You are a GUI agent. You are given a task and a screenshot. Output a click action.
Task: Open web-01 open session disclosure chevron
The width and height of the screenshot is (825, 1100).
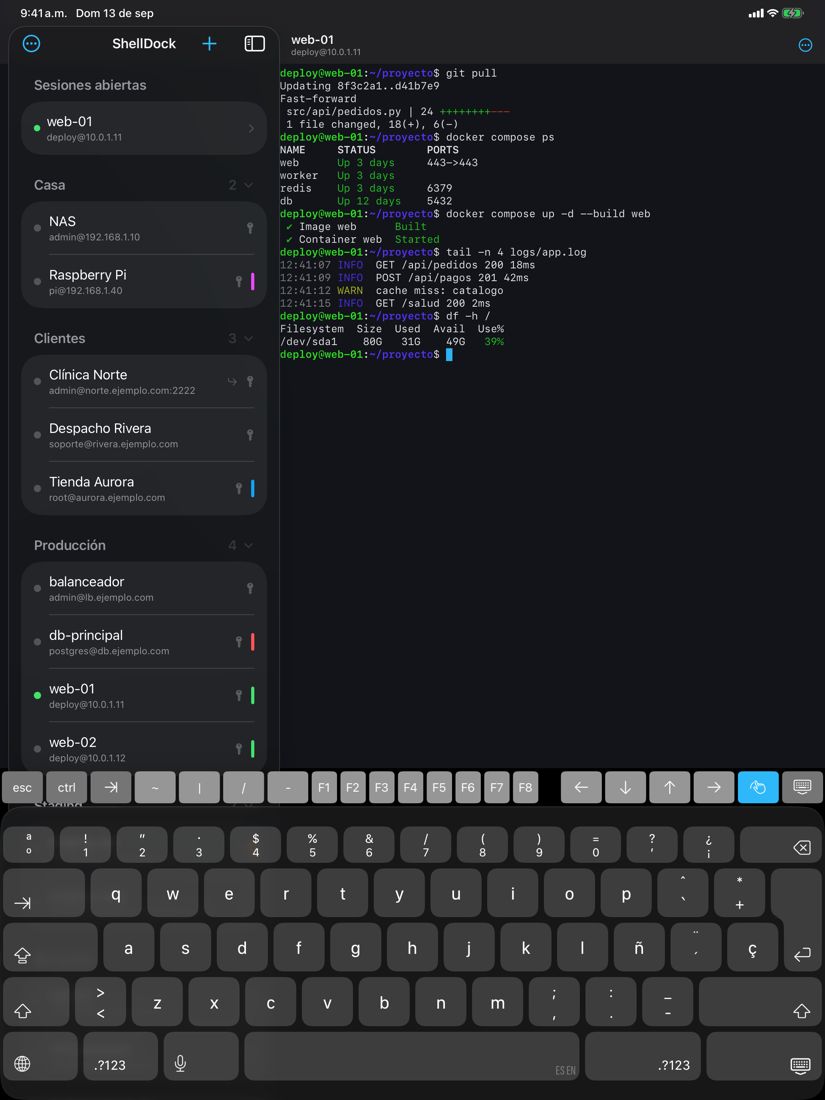point(251,128)
